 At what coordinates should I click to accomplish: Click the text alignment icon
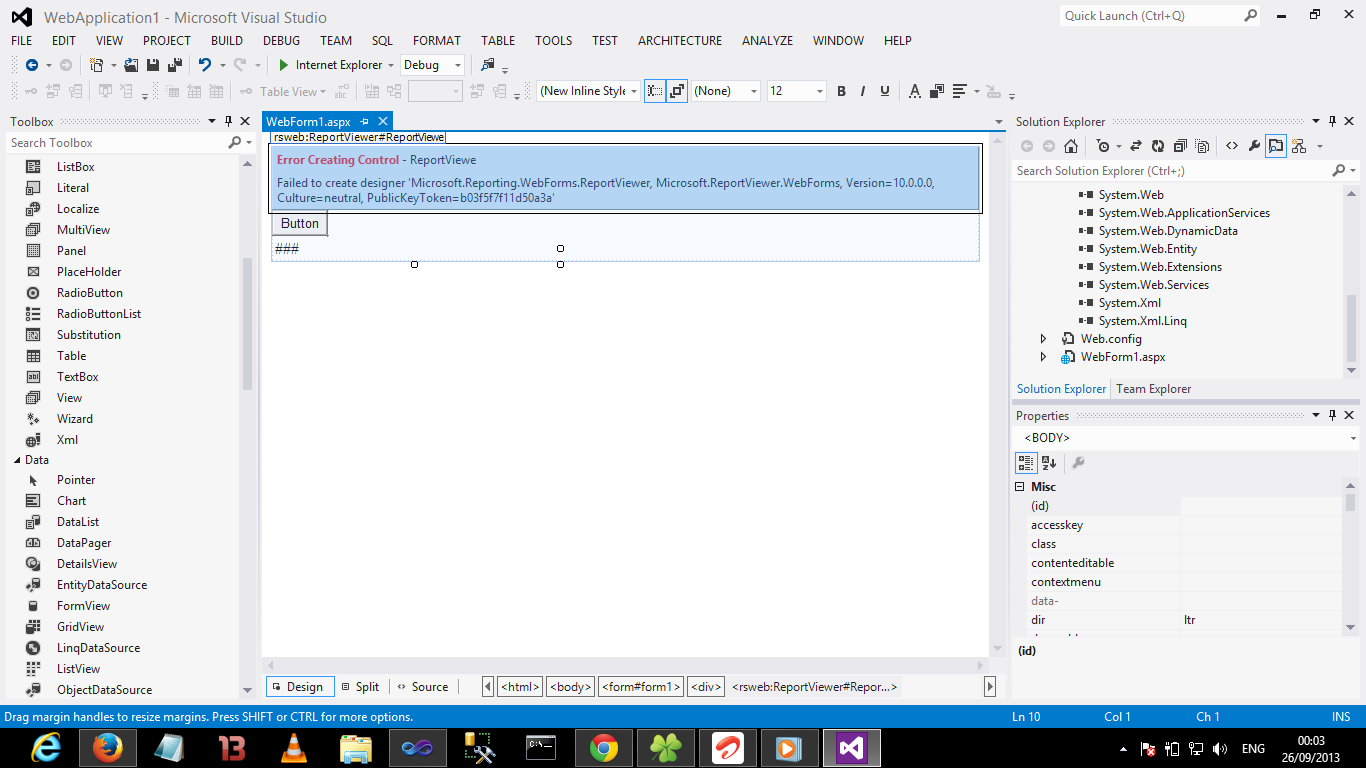[x=960, y=91]
